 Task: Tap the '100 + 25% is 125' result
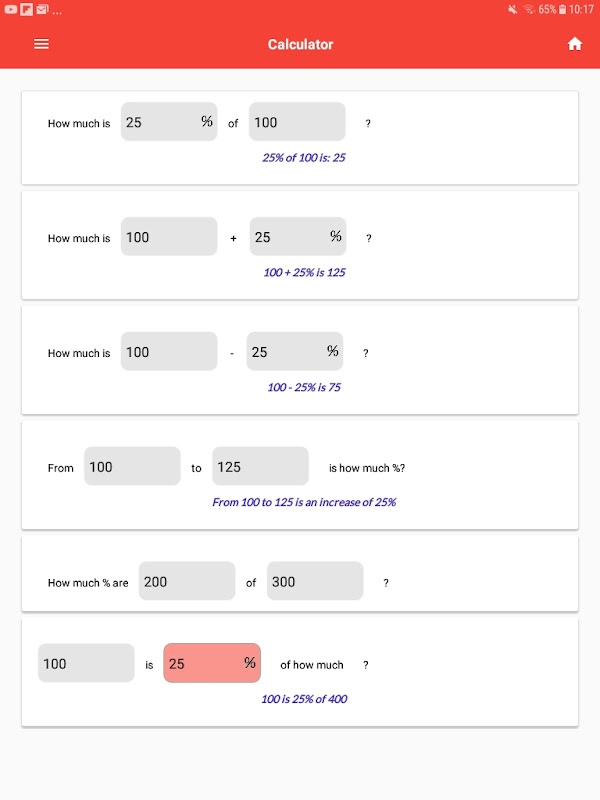coord(304,272)
